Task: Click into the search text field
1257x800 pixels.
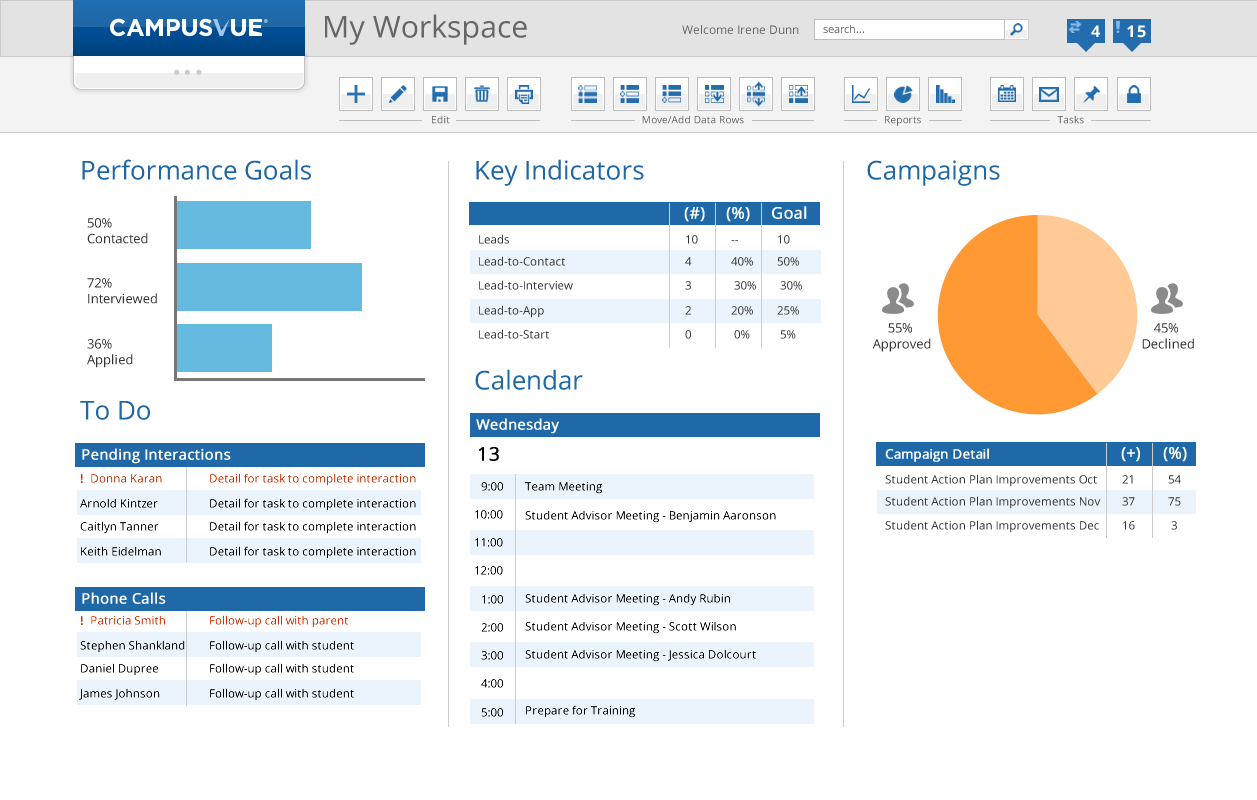Action: pos(908,30)
